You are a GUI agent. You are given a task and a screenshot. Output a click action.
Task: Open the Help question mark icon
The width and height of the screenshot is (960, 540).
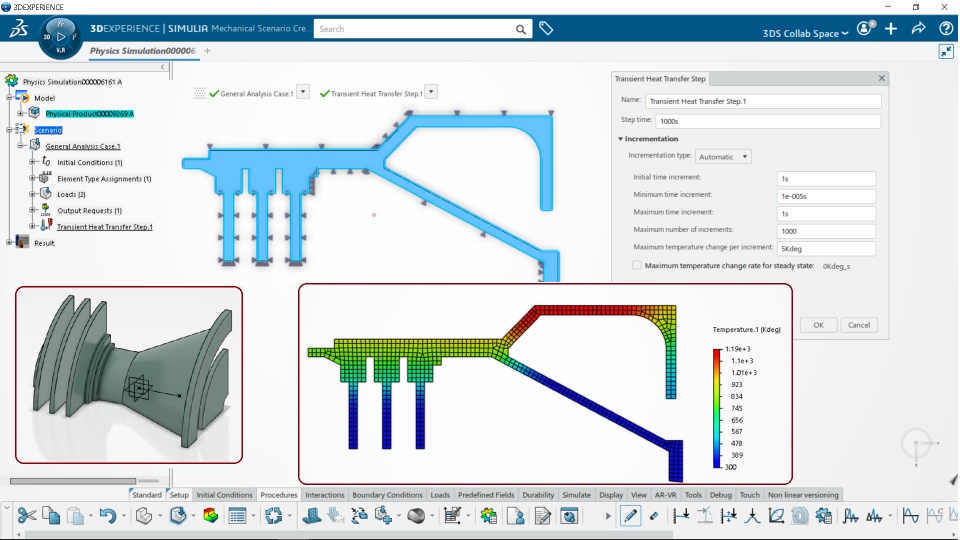click(x=945, y=28)
